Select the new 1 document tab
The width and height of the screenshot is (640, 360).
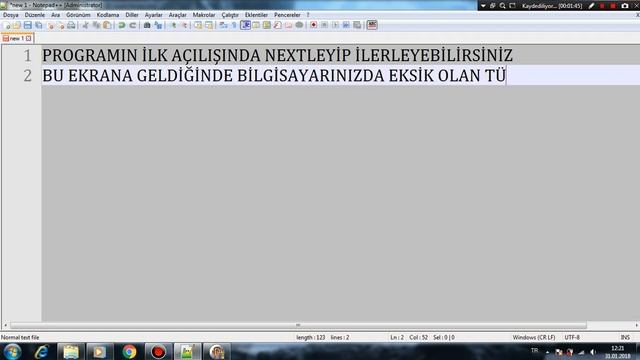pyautogui.click(x=16, y=38)
